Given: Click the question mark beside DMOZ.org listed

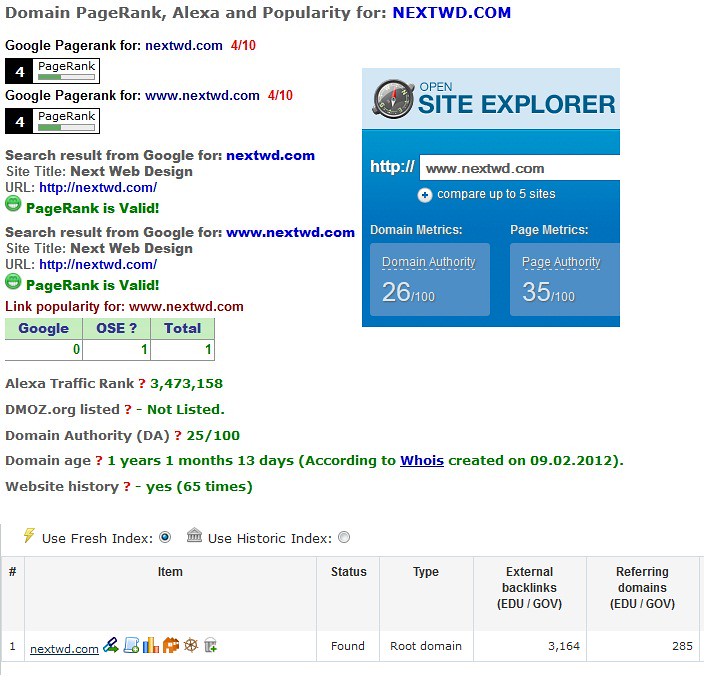Looking at the screenshot, I should pyautogui.click(x=128, y=409).
